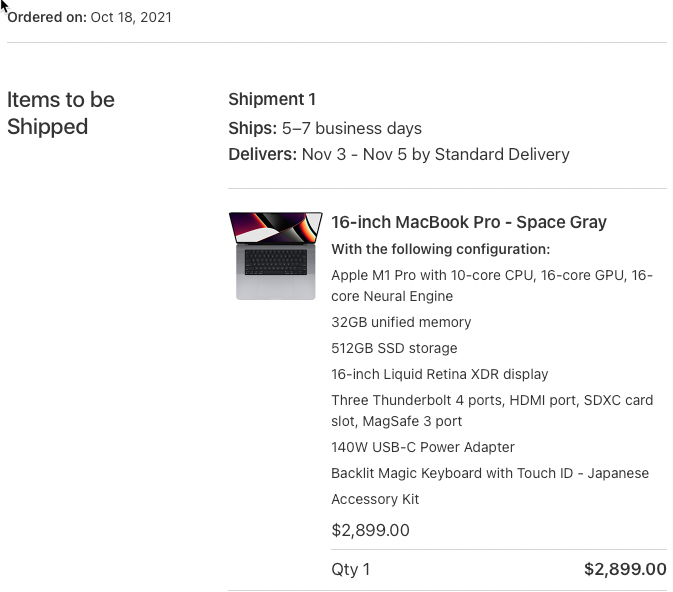The width and height of the screenshot is (673, 592).
Task: Click the 32GB unified memory line
Action: tap(401, 322)
